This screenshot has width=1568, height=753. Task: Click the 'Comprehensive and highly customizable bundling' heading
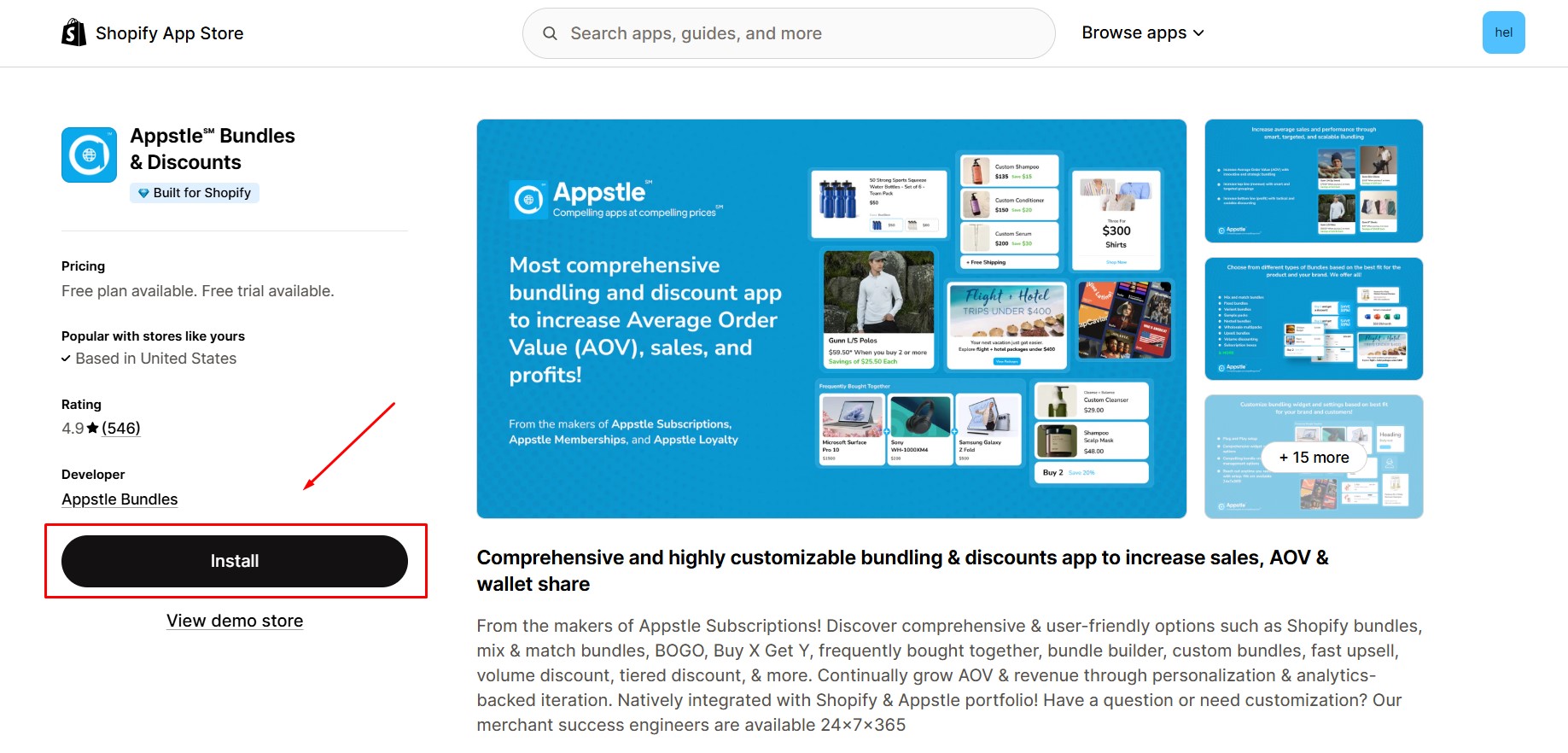(903, 570)
